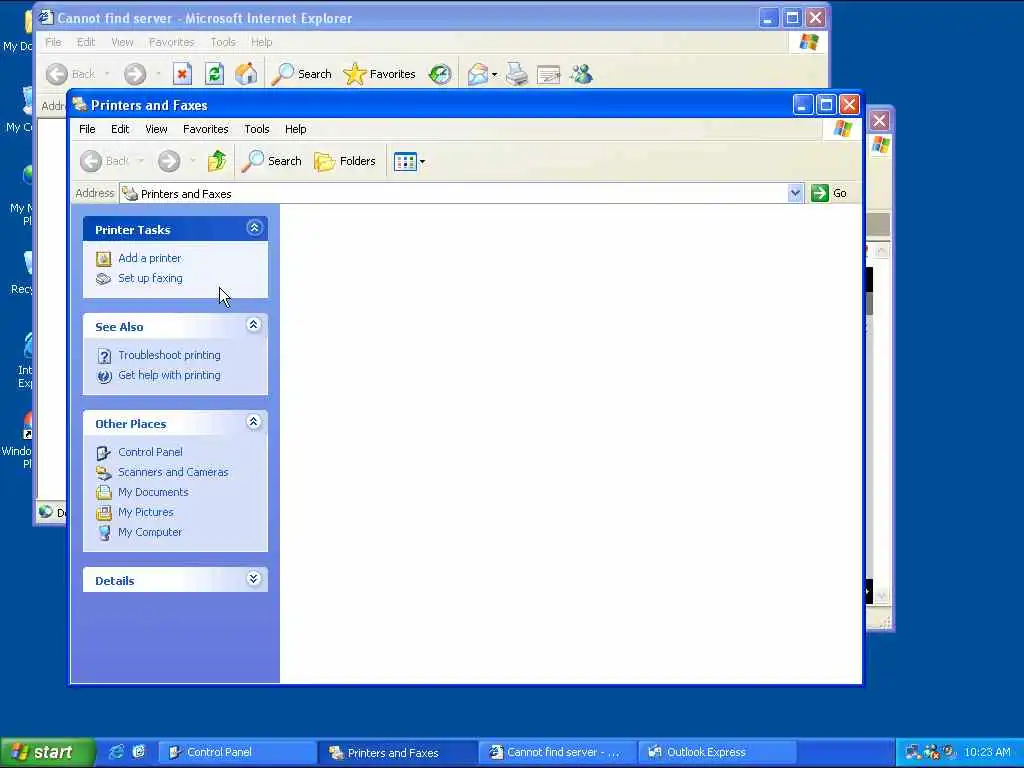Click the Add a printer icon
This screenshot has height=768, width=1024.
pos(103,259)
